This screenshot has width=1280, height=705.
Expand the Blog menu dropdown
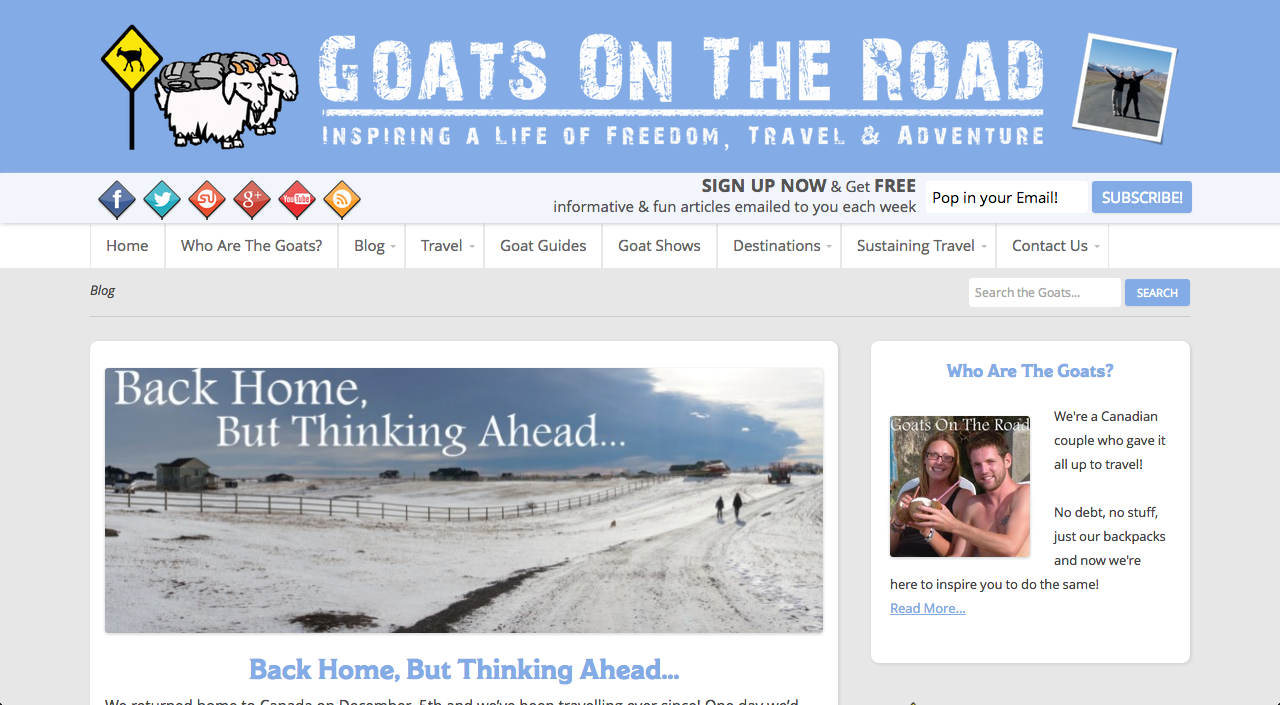[372, 246]
